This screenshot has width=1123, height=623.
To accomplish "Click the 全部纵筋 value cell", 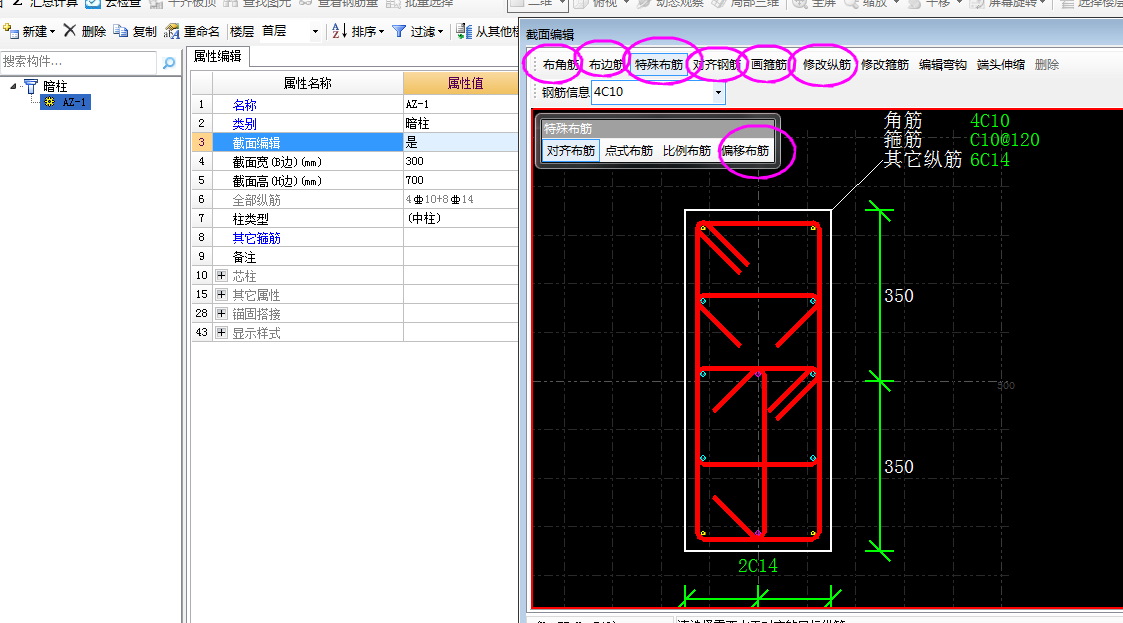I will pos(461,199).
